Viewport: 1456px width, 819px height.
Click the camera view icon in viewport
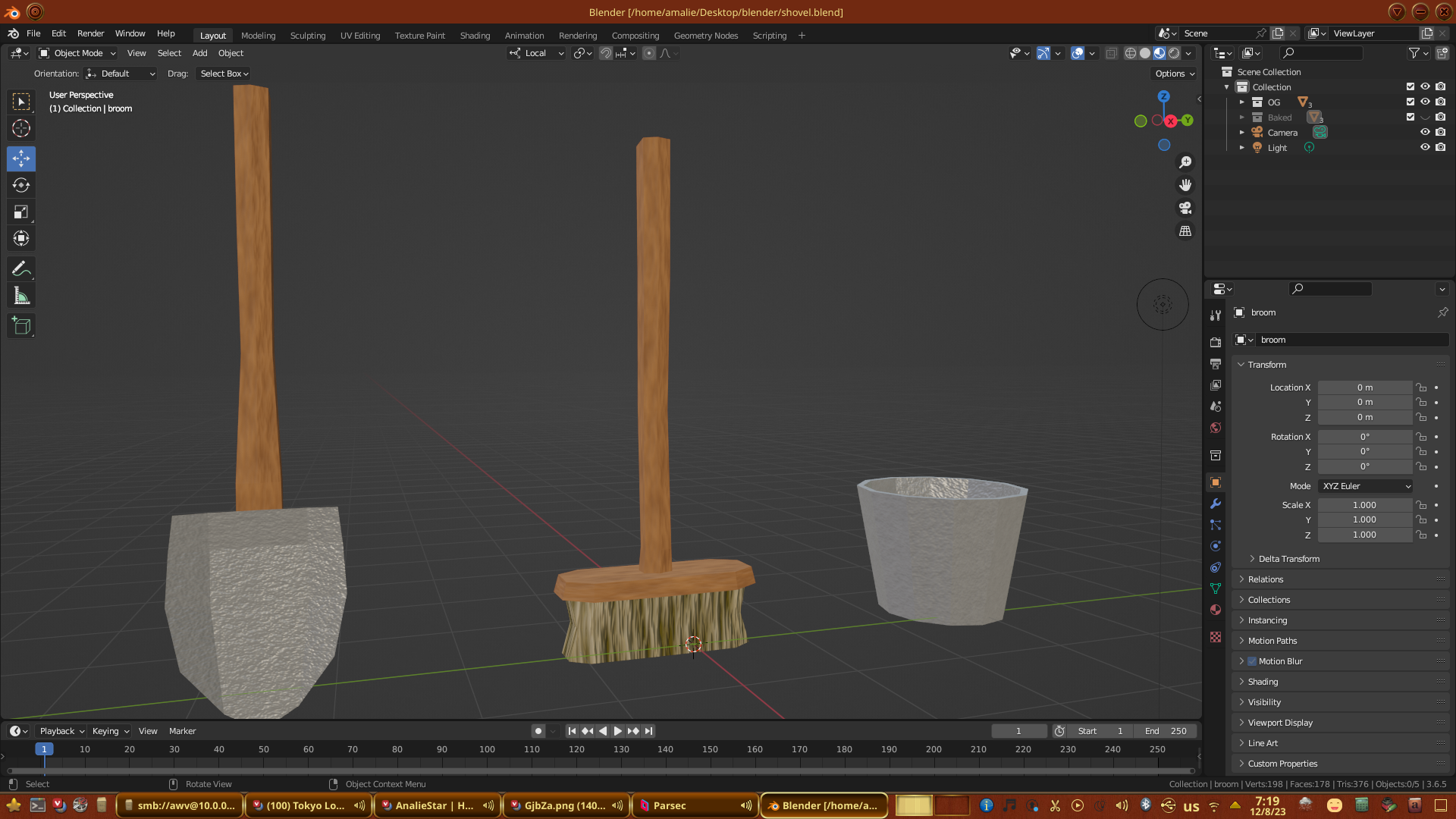(1185, 208)
